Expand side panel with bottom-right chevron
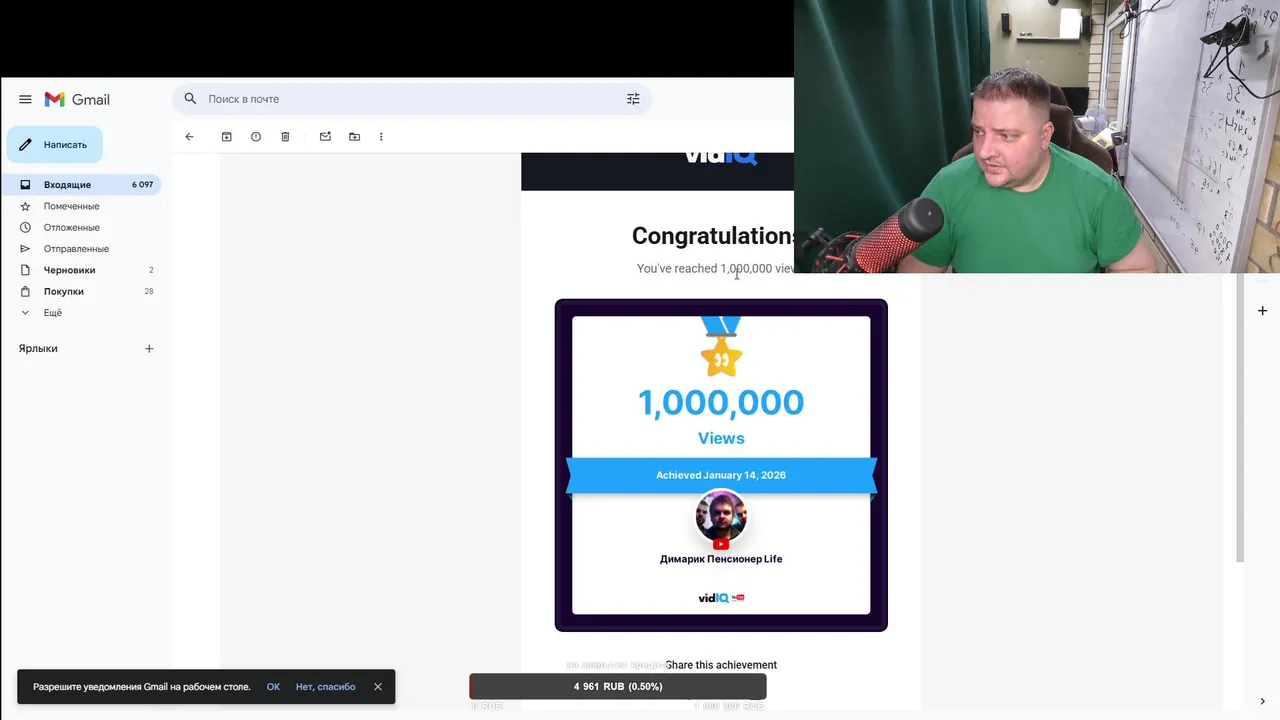 coord(1262,701)
